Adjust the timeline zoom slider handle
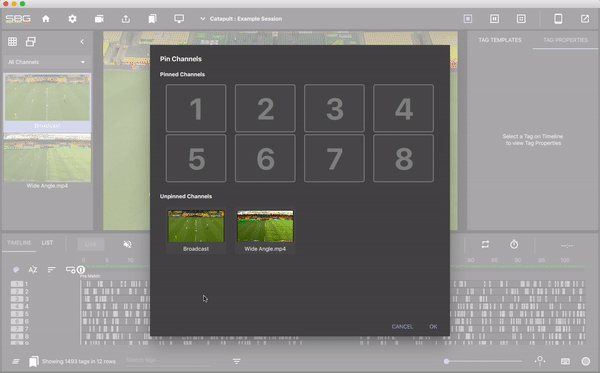The height and width of the screenshot is (373, 600). [446, 361]
